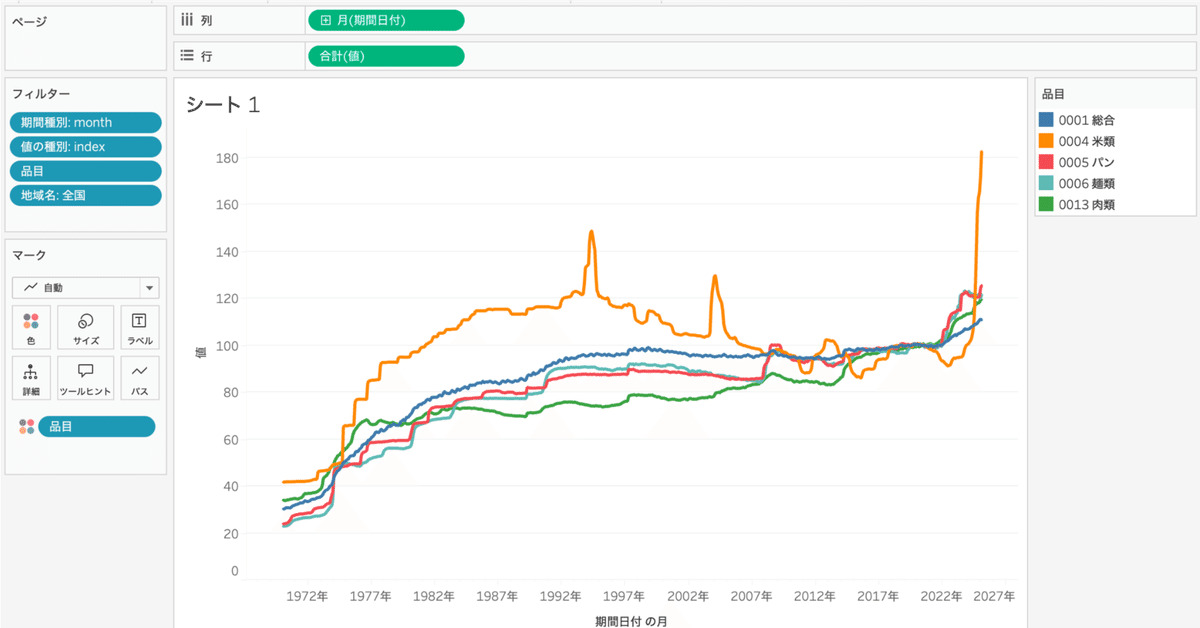Select the 月(期間日付) pill on columns shelf
This screenshot has height=628, width=1200.
[385, 20]
